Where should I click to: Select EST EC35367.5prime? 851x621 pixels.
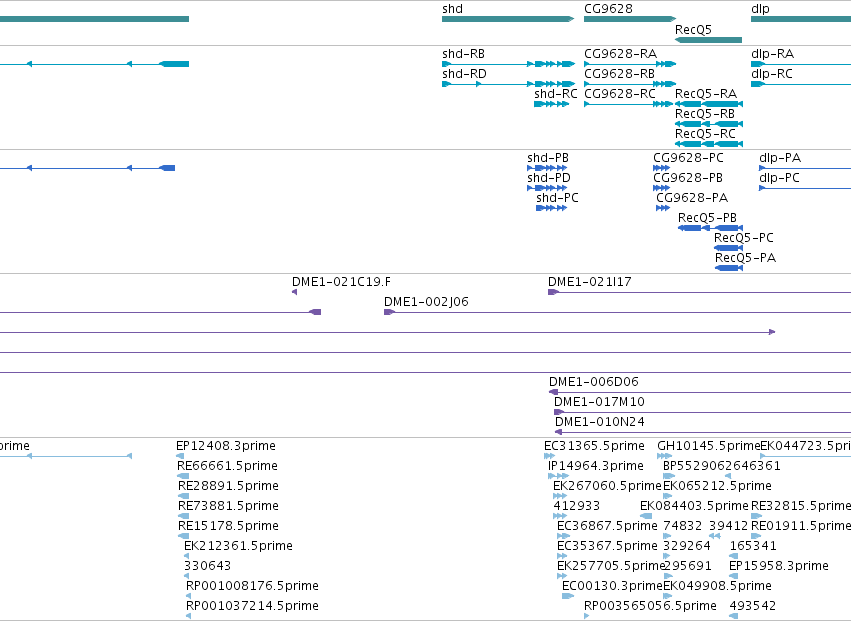pyautogui.click(x=562, y=556)
